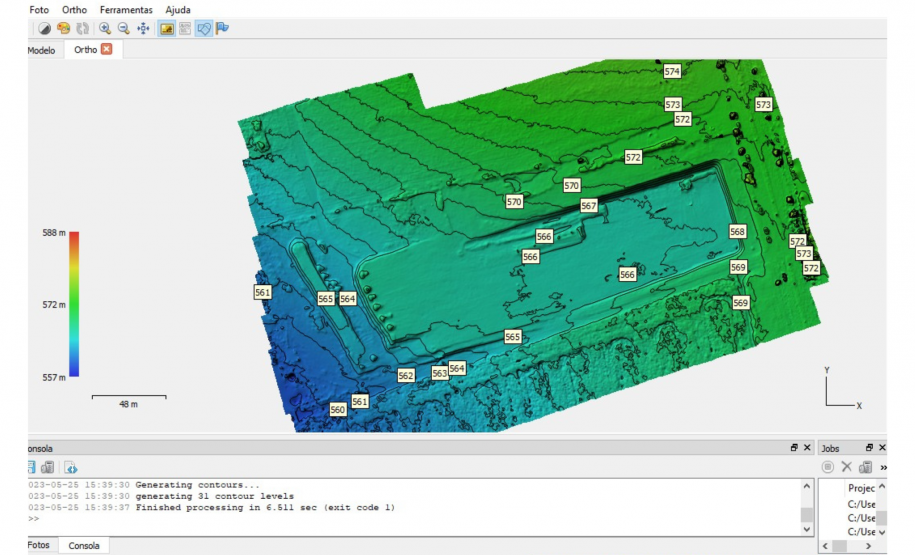Click the 574 contour label on map
Screen dimensions: 915x555
(x=672, y=72)
